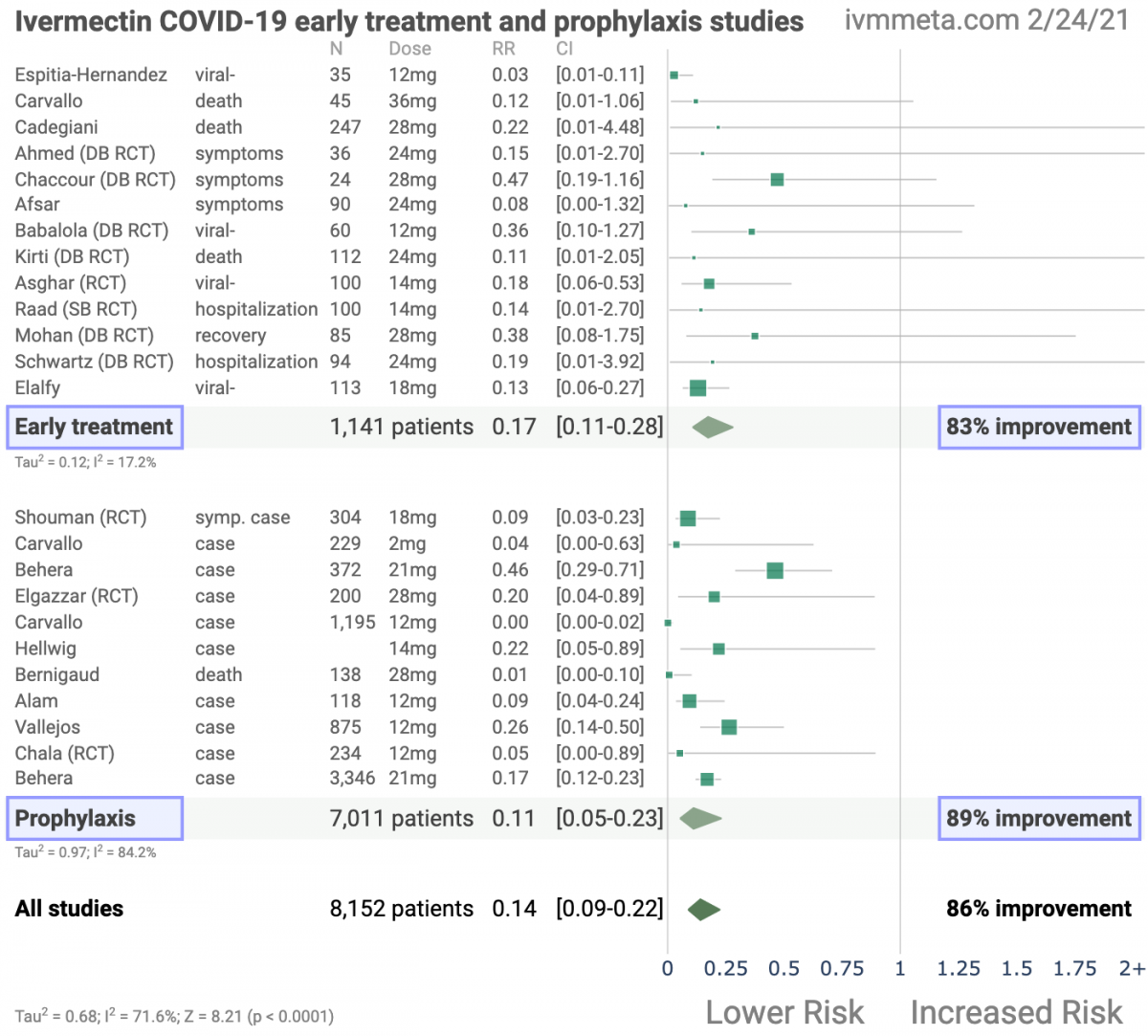
Task: Click the 83% improvement box
Action: click(1039, 428)
